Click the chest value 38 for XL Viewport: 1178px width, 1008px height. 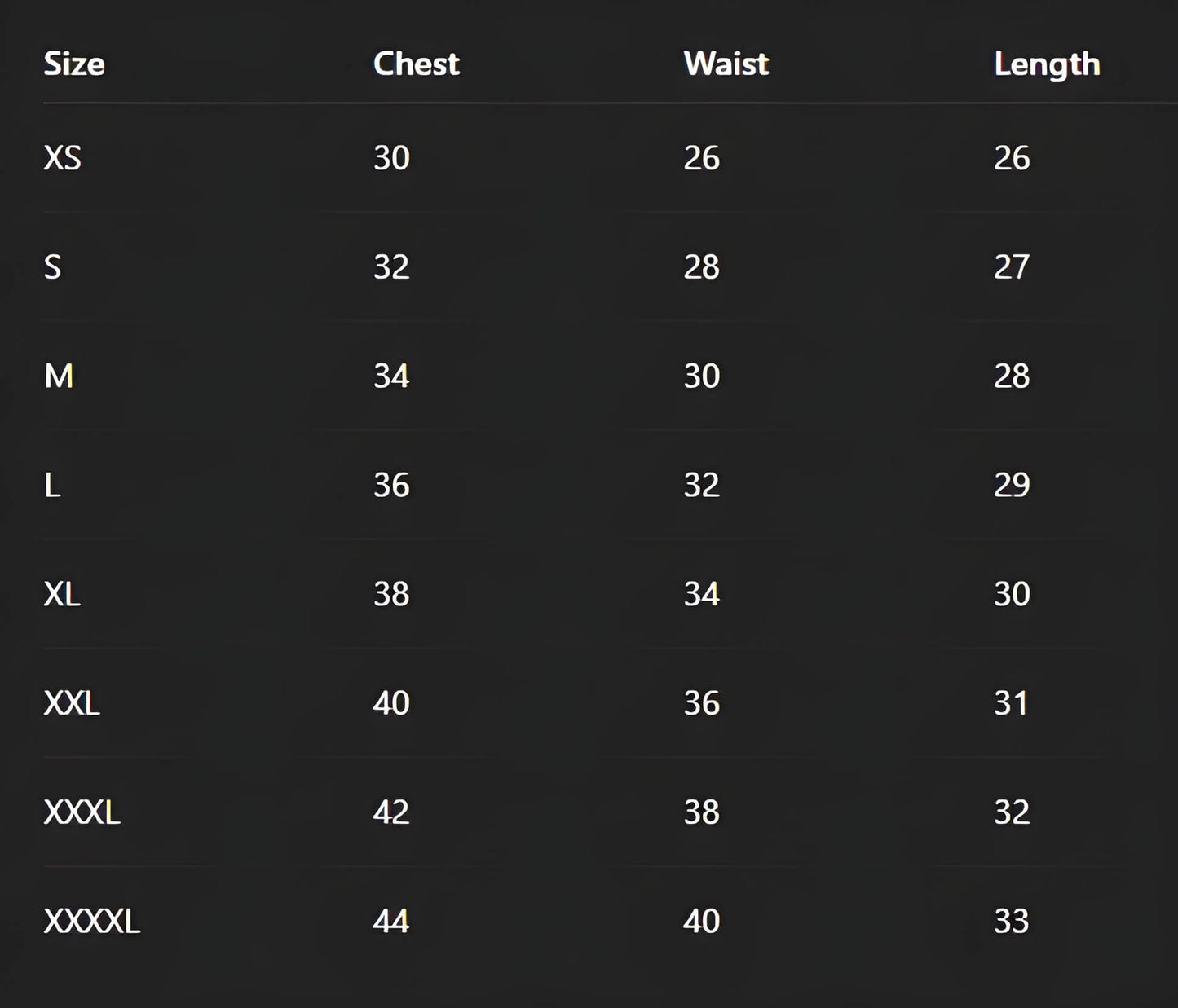tap(391, 594)
